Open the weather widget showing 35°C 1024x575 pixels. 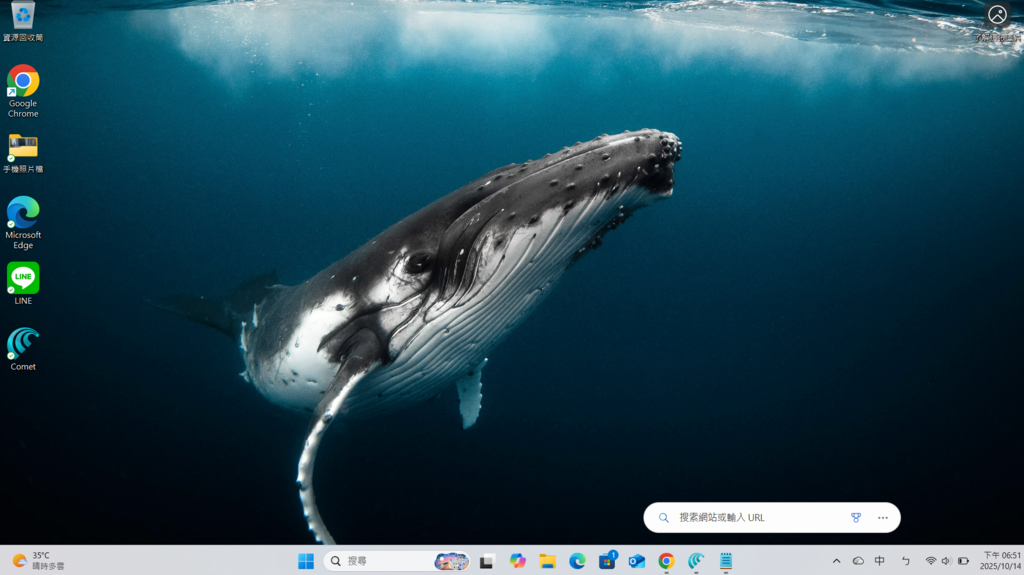[x=38, y=561]
